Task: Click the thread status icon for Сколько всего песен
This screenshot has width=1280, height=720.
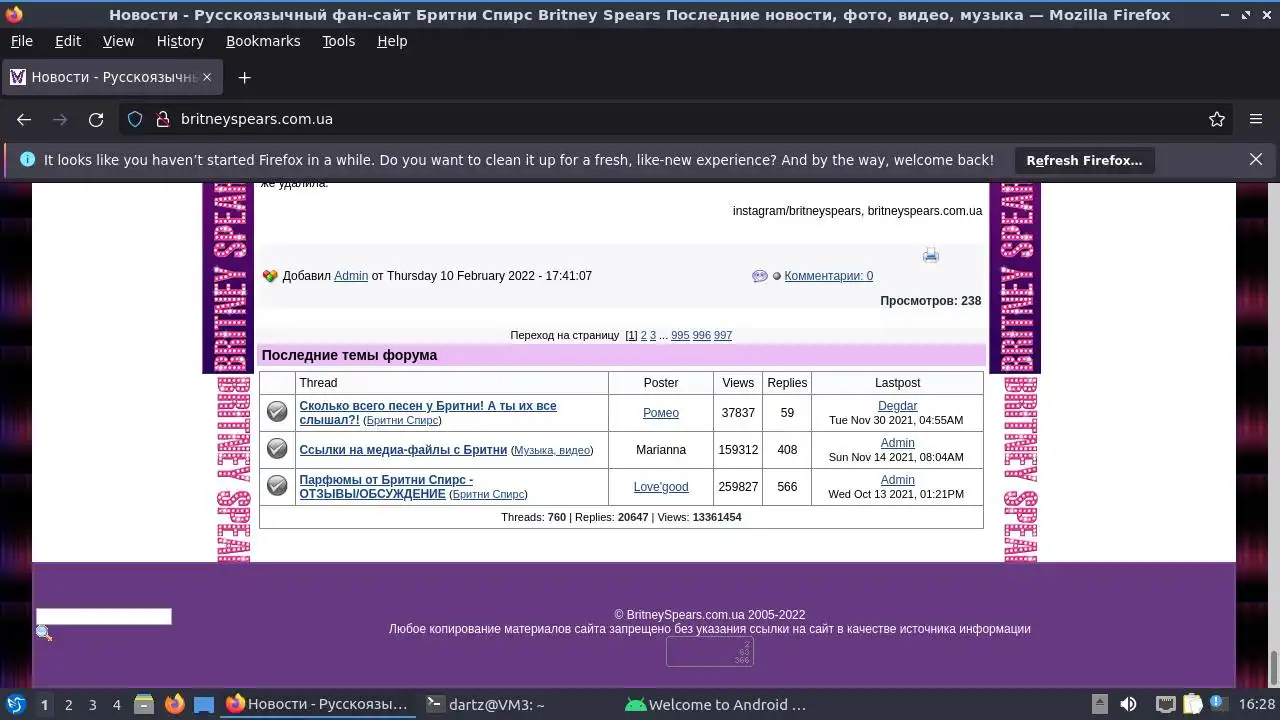Action: [x=277, y=411]
